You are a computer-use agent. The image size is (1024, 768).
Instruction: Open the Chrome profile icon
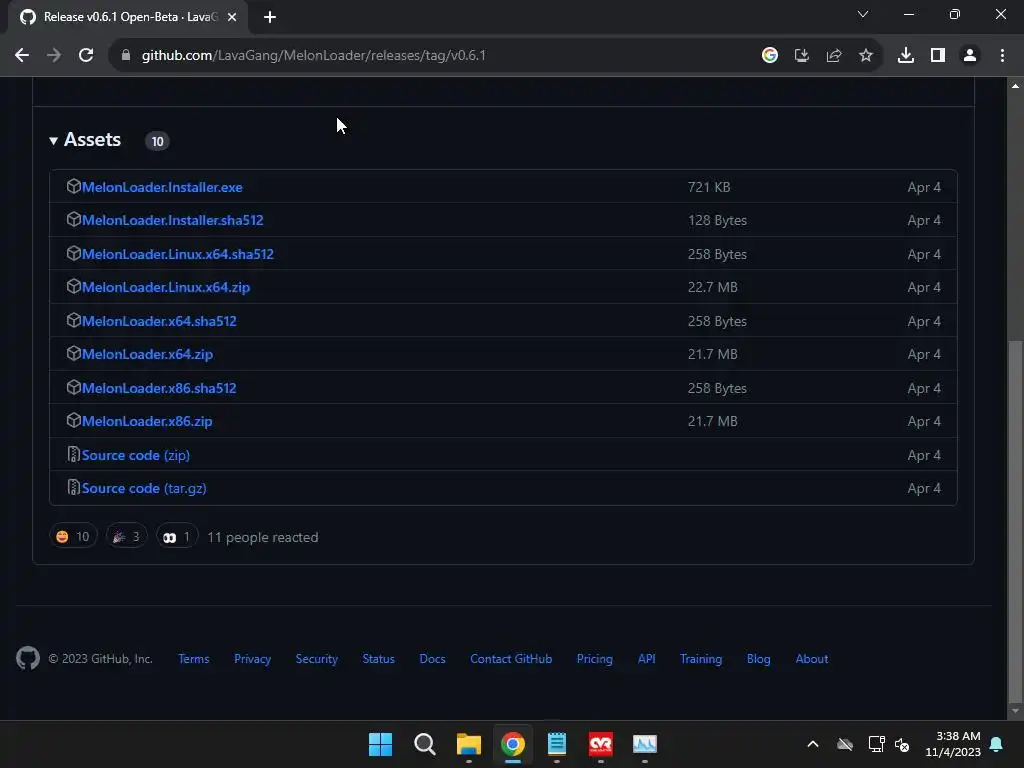tap(970, 55)
